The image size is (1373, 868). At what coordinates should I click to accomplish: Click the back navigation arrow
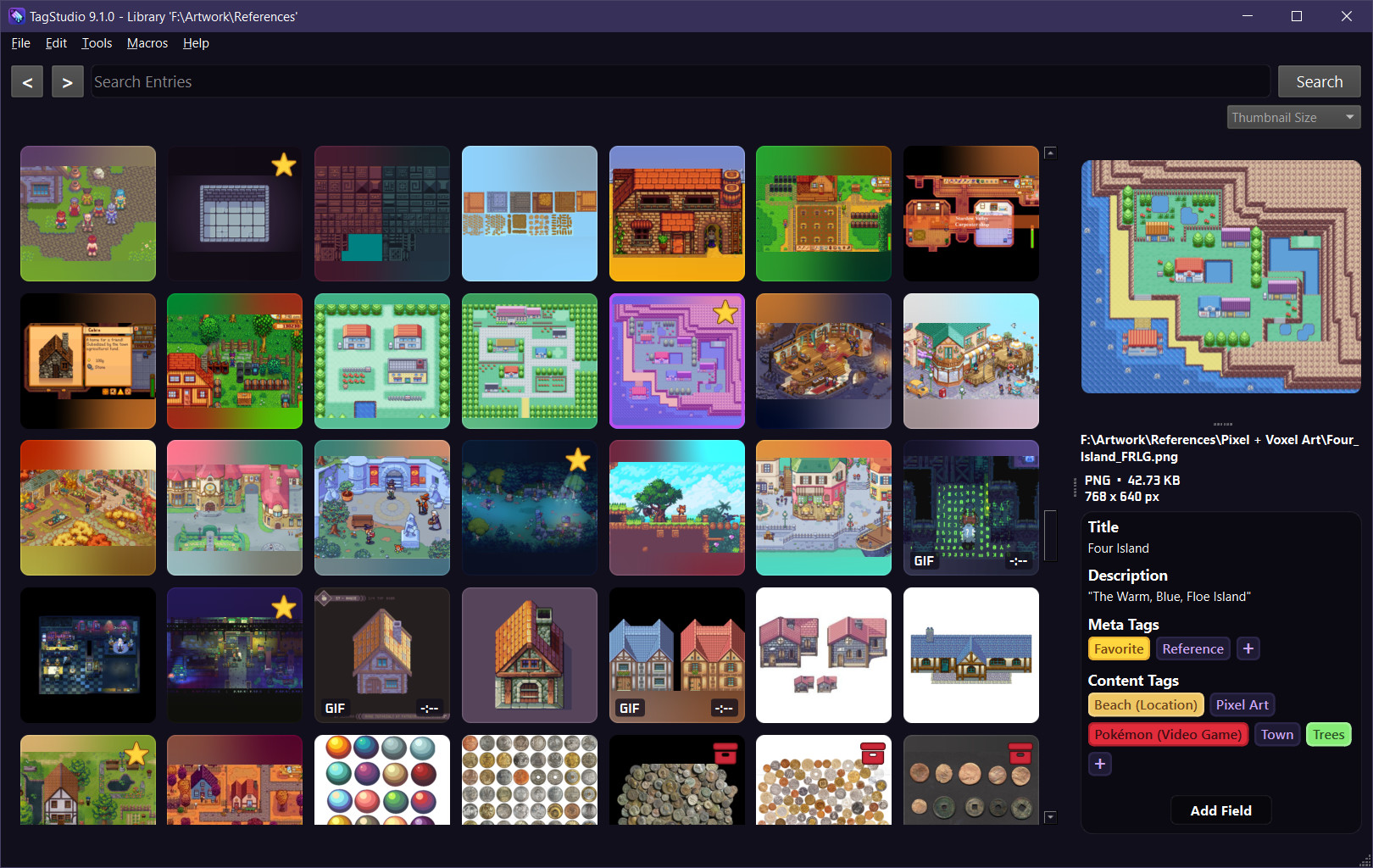(26, 81)
